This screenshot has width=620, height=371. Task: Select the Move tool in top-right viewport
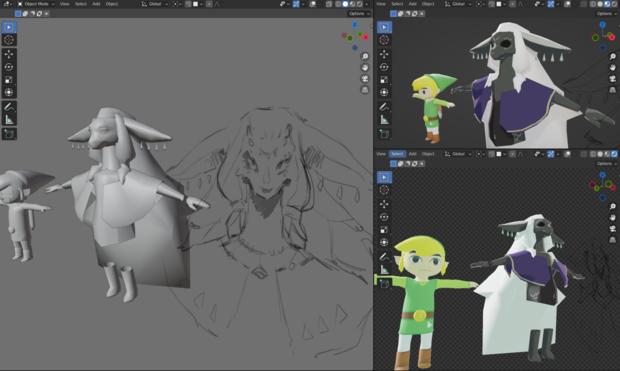[x=384, y=54]
